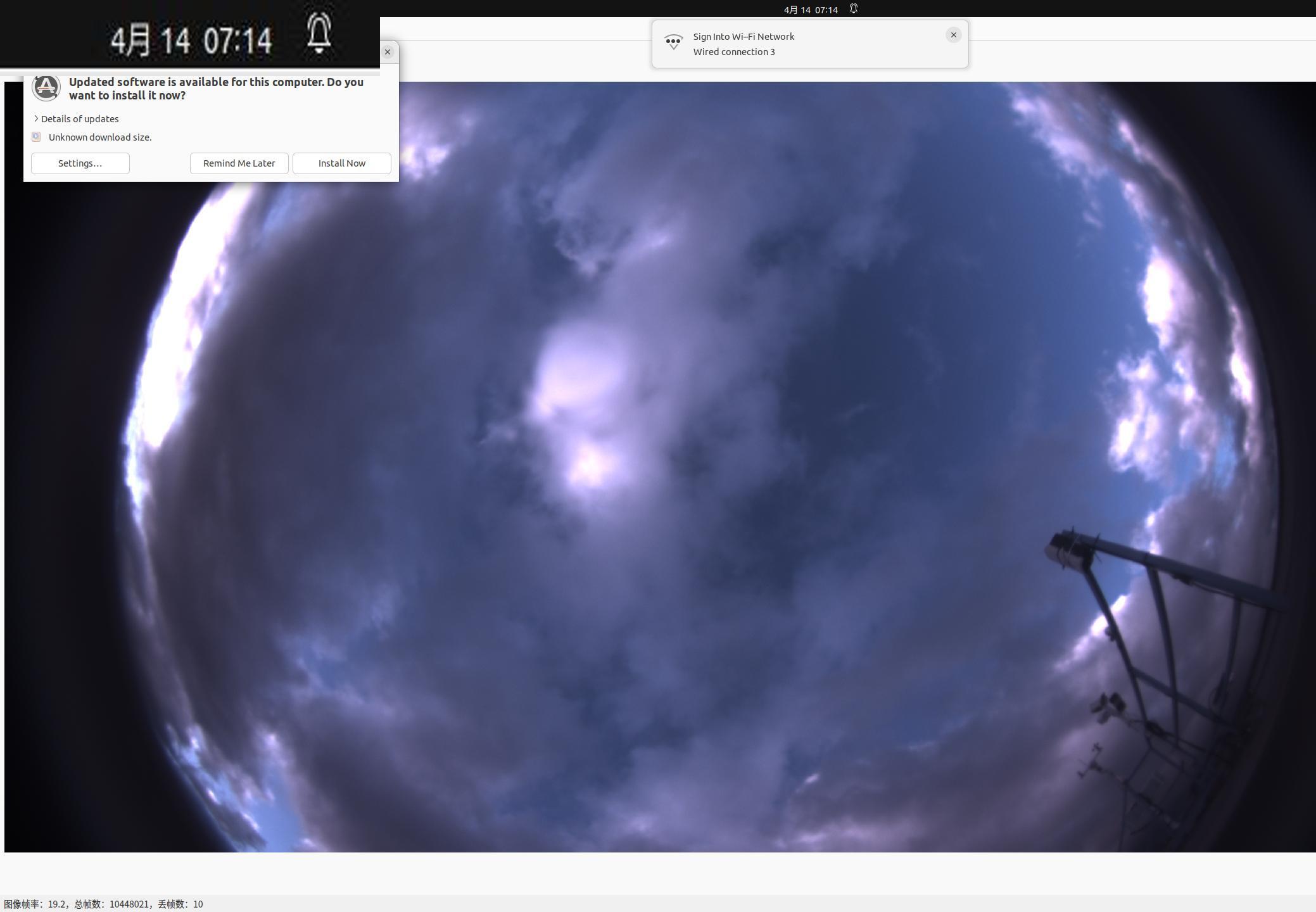
Task: Open the top bar date and time menu
Action: 811,9
